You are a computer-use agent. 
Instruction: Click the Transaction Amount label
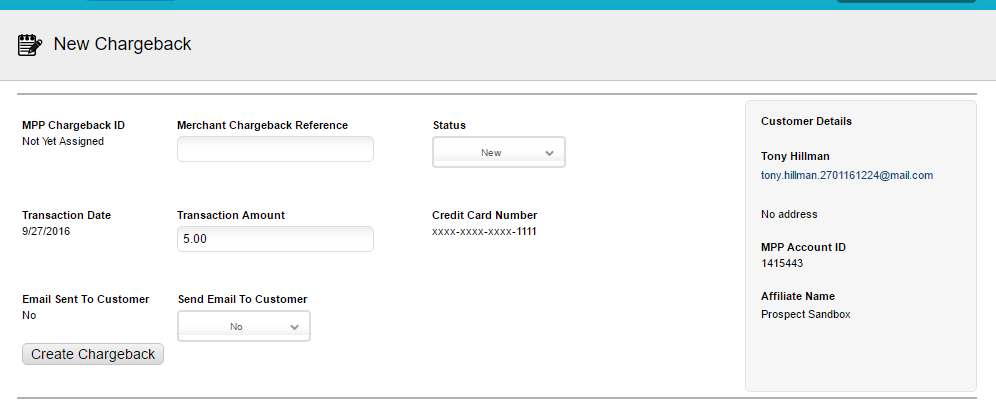coord(231,215)
